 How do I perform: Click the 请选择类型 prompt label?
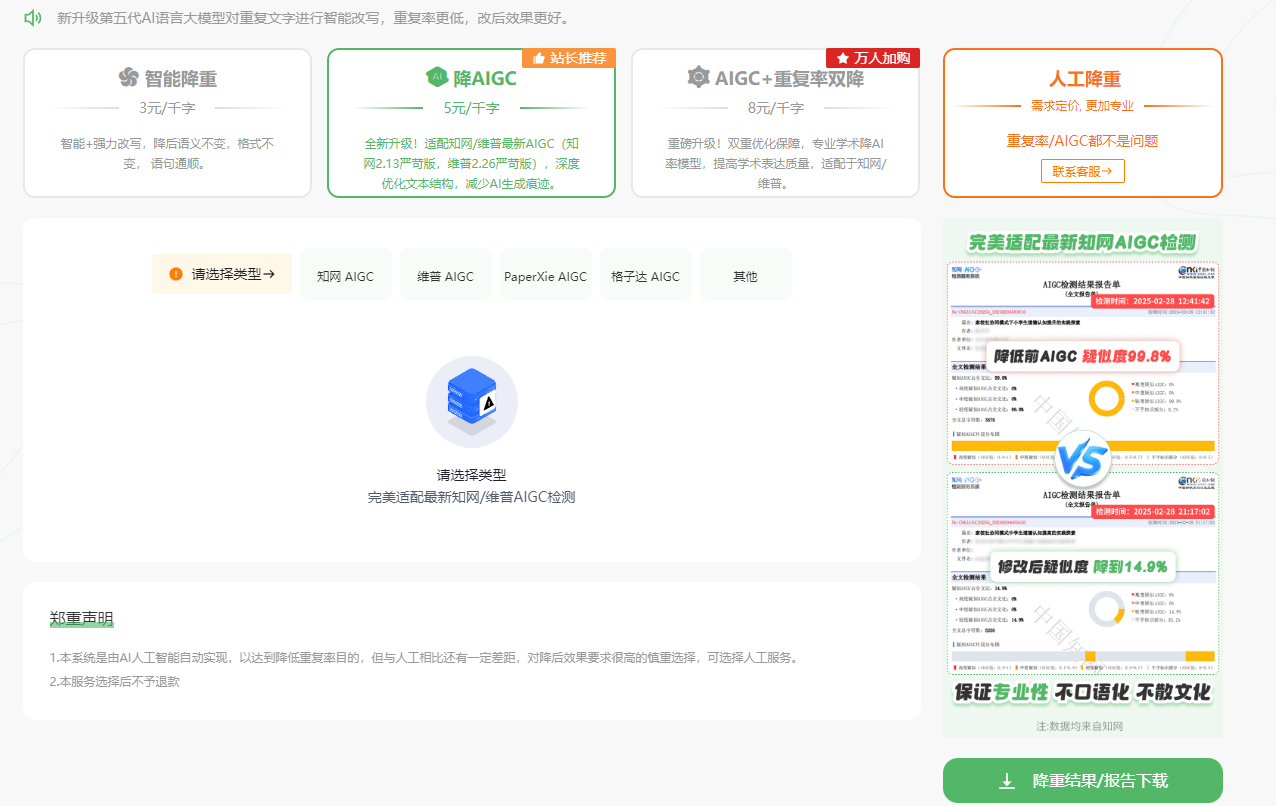click(x=222, y=274)
